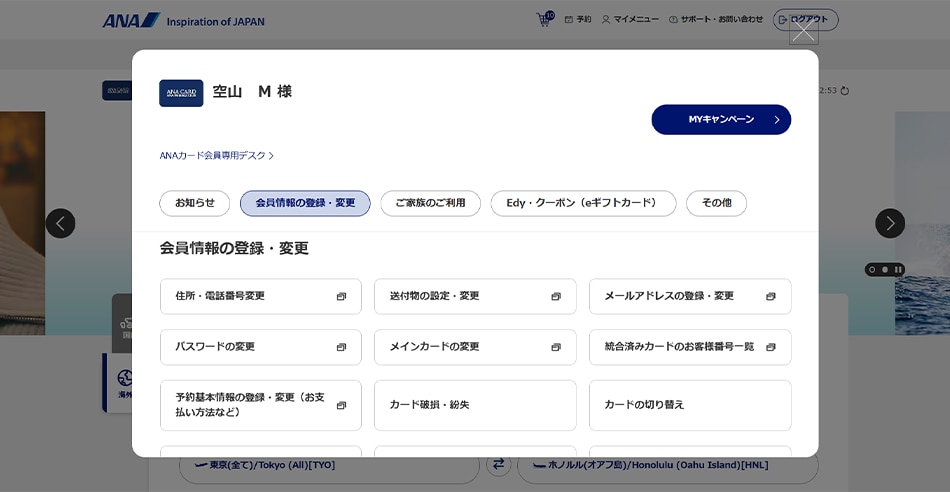This screenshot has height=492, width=950.
Task: Close the member menu with X icon
Action: coord(803,31)
